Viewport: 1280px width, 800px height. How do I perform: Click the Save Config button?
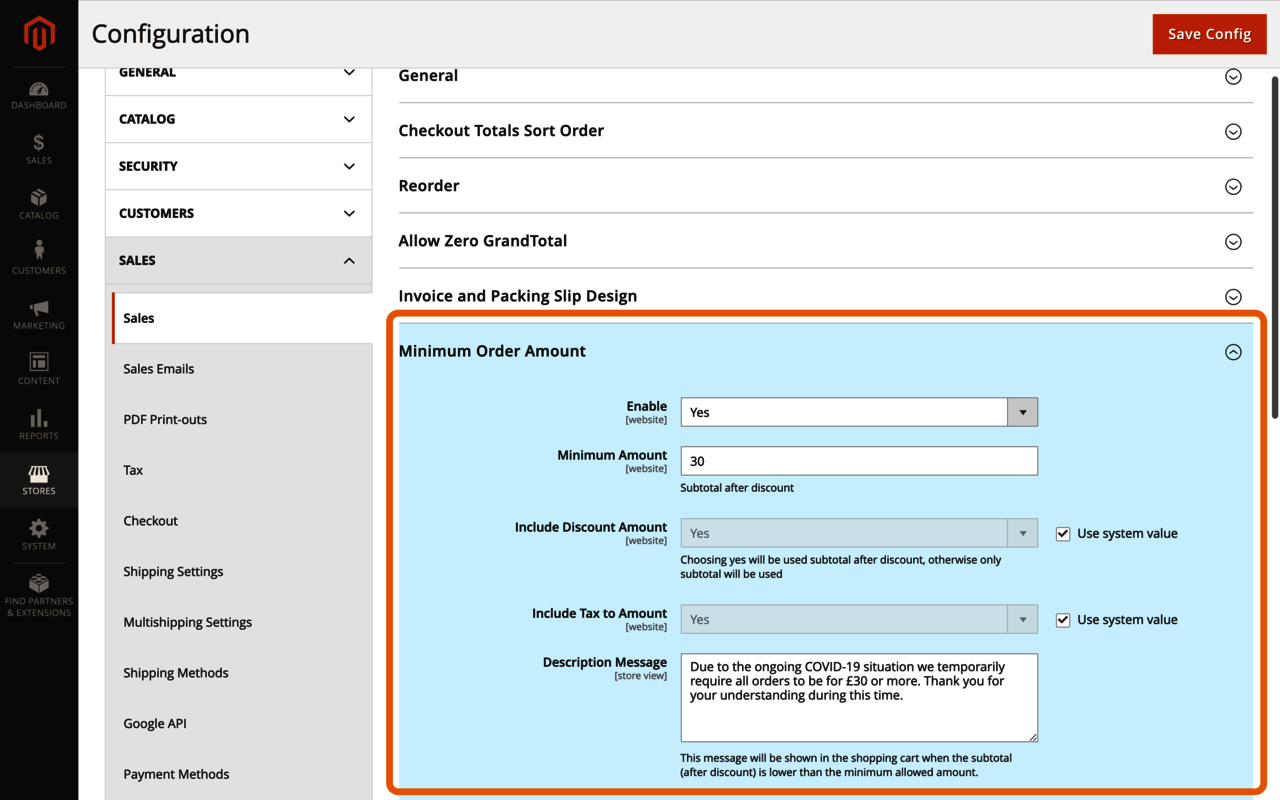click(1209, 34)
